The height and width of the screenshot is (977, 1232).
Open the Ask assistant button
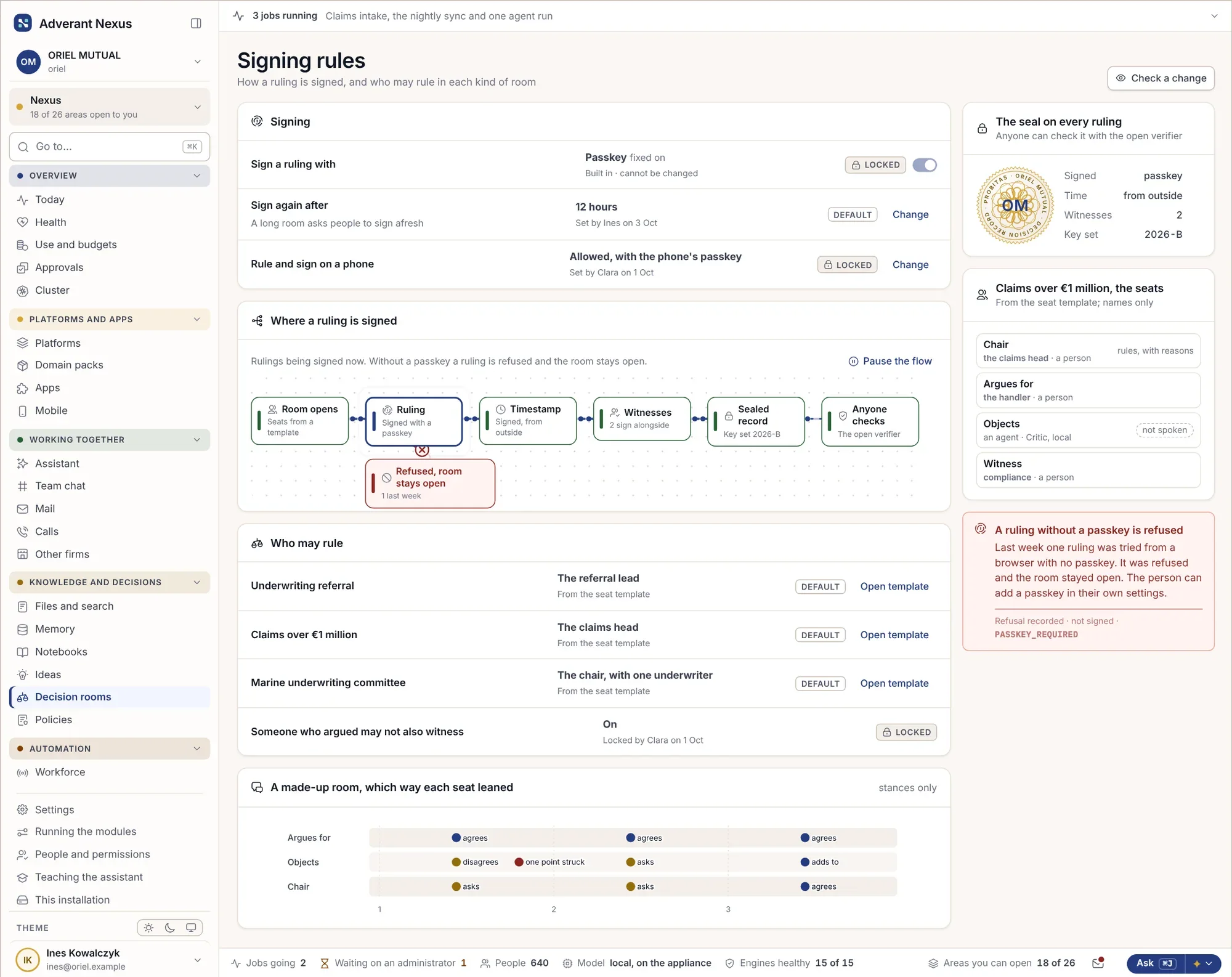(x=1155, y=963)
